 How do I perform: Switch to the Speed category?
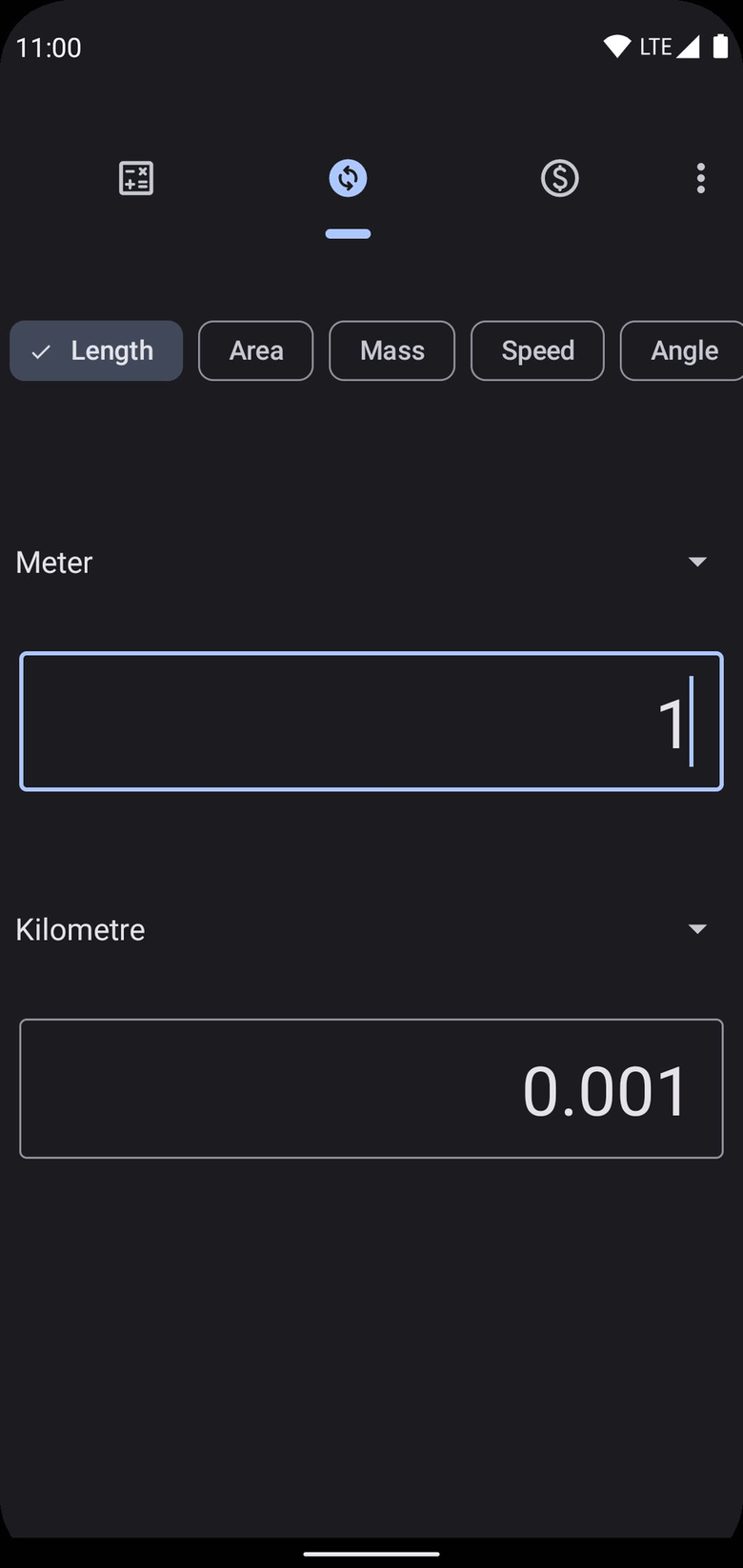(537, 351)
